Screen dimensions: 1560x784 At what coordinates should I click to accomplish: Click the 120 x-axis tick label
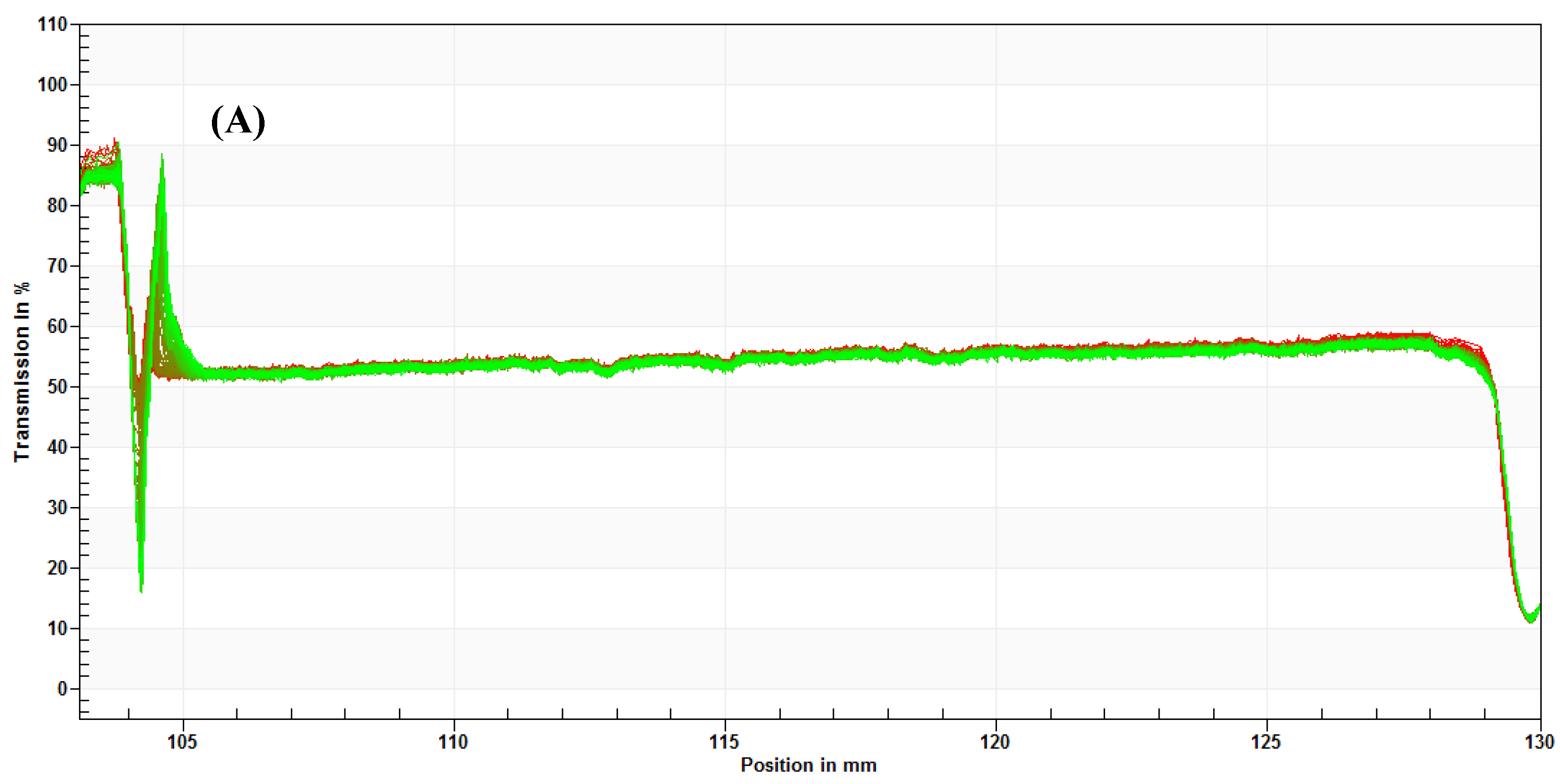pyautogui.click(x=995, y=741)
